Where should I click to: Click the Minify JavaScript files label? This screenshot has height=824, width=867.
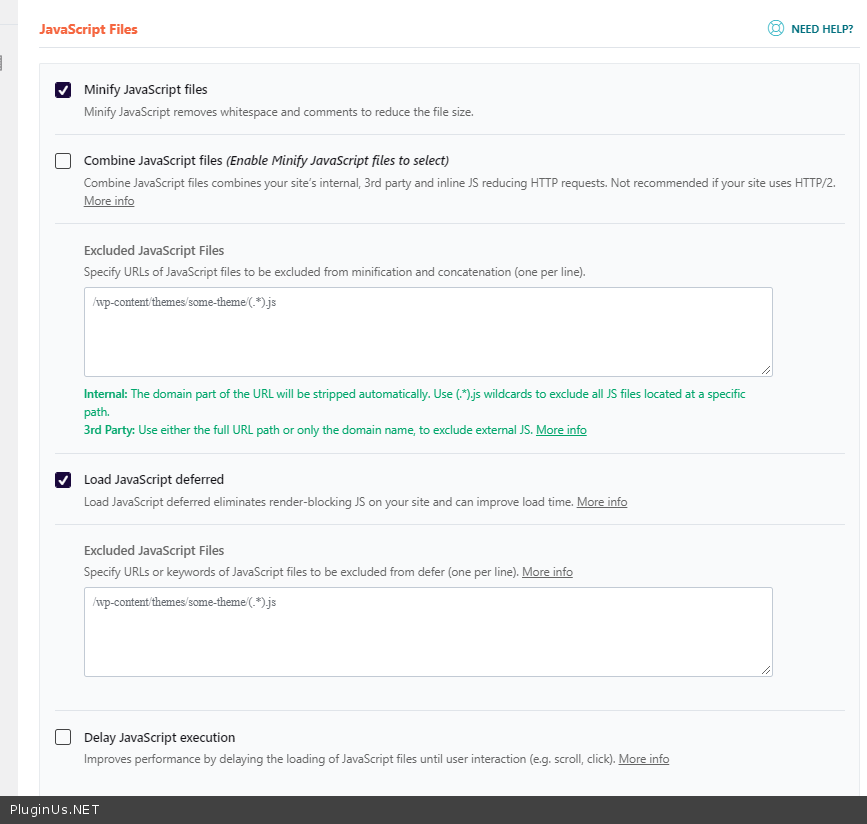pyautogui.click(x=145, y=90)
